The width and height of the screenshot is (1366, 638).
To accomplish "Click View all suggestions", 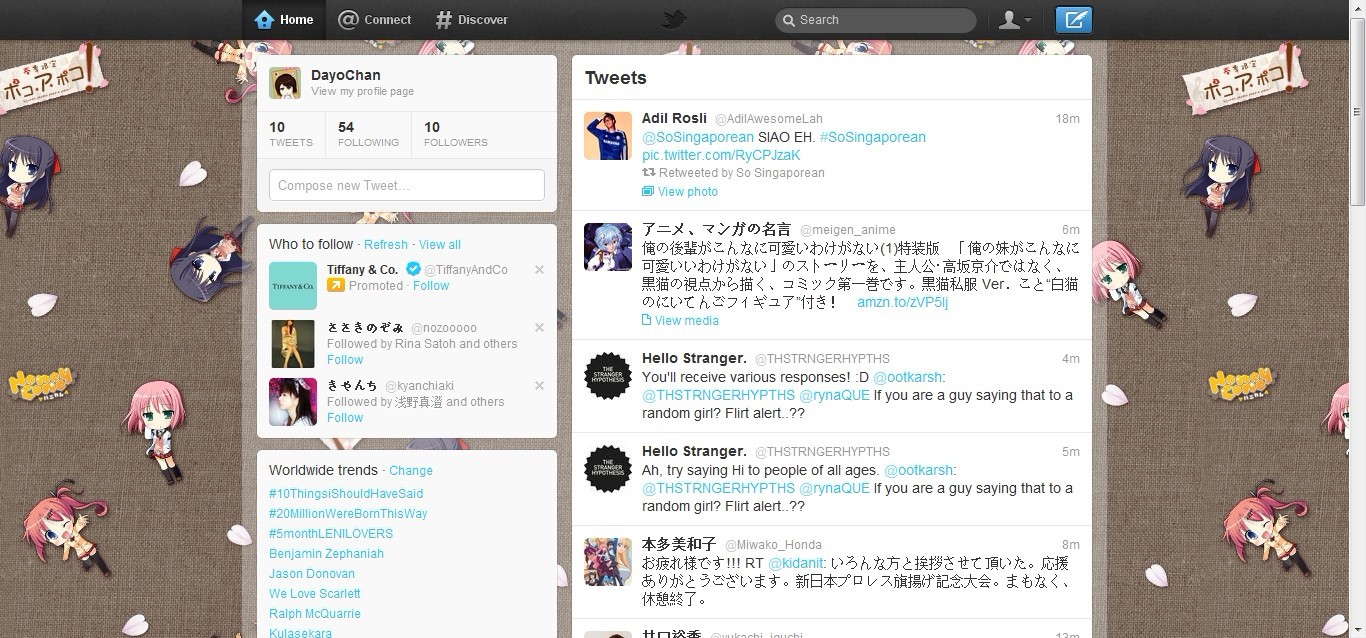I will click(440, 244).
